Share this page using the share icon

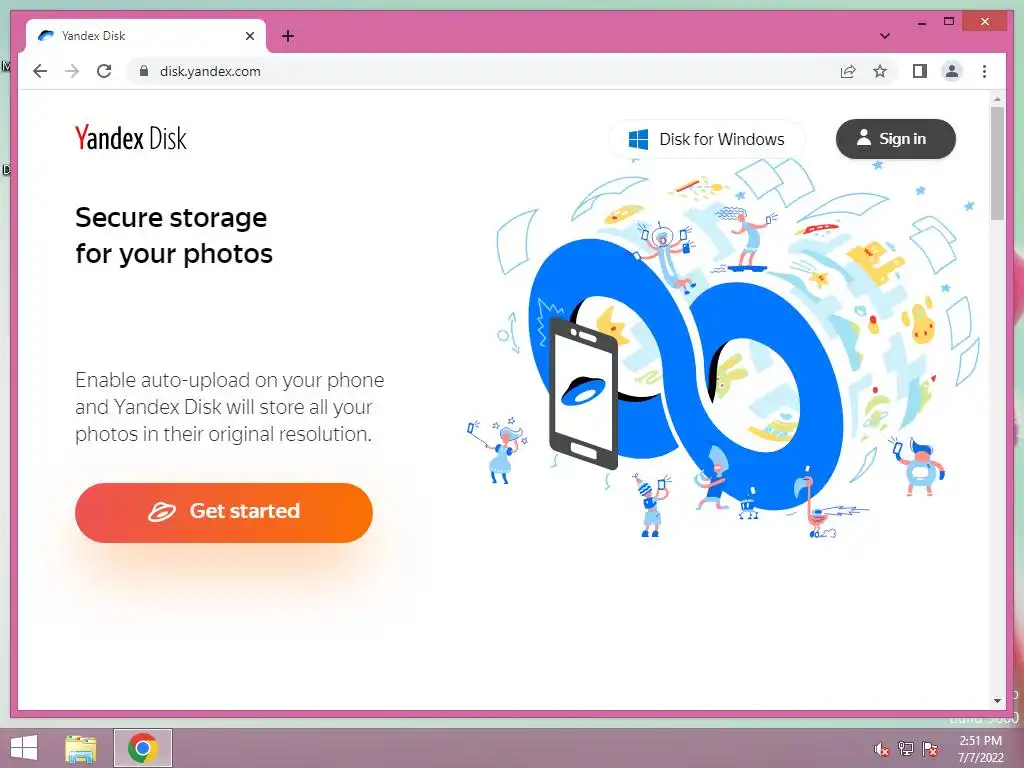pos(848,71)
